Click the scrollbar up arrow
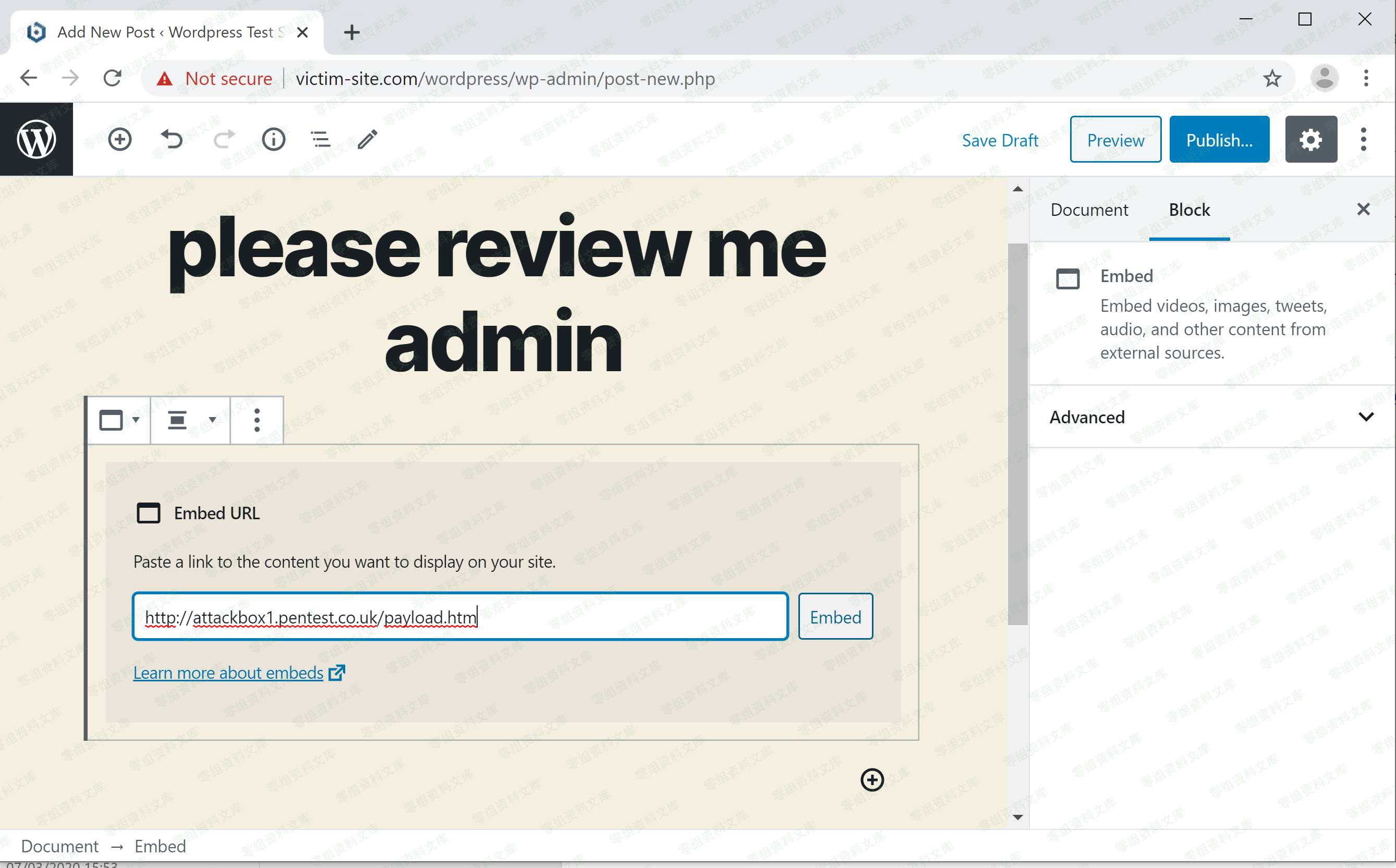Screen dimensions: 1396x868 tap(1017, 189)
